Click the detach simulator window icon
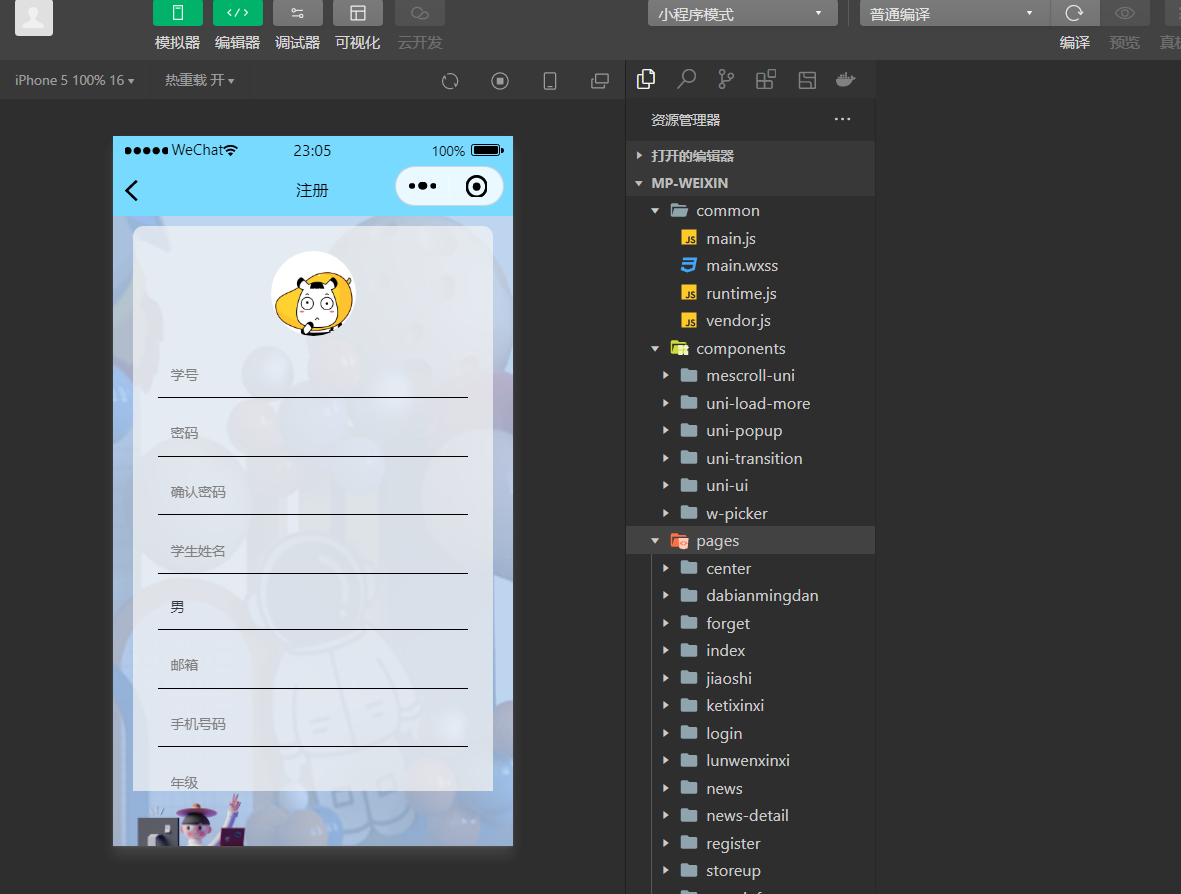 click(600, 81)
